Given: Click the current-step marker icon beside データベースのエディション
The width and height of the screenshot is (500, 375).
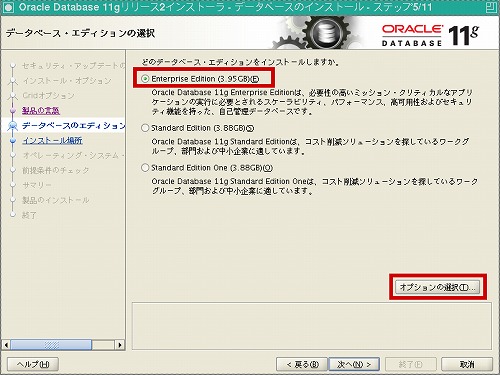Looking at the screenshot, I should (x=13, y=126).
